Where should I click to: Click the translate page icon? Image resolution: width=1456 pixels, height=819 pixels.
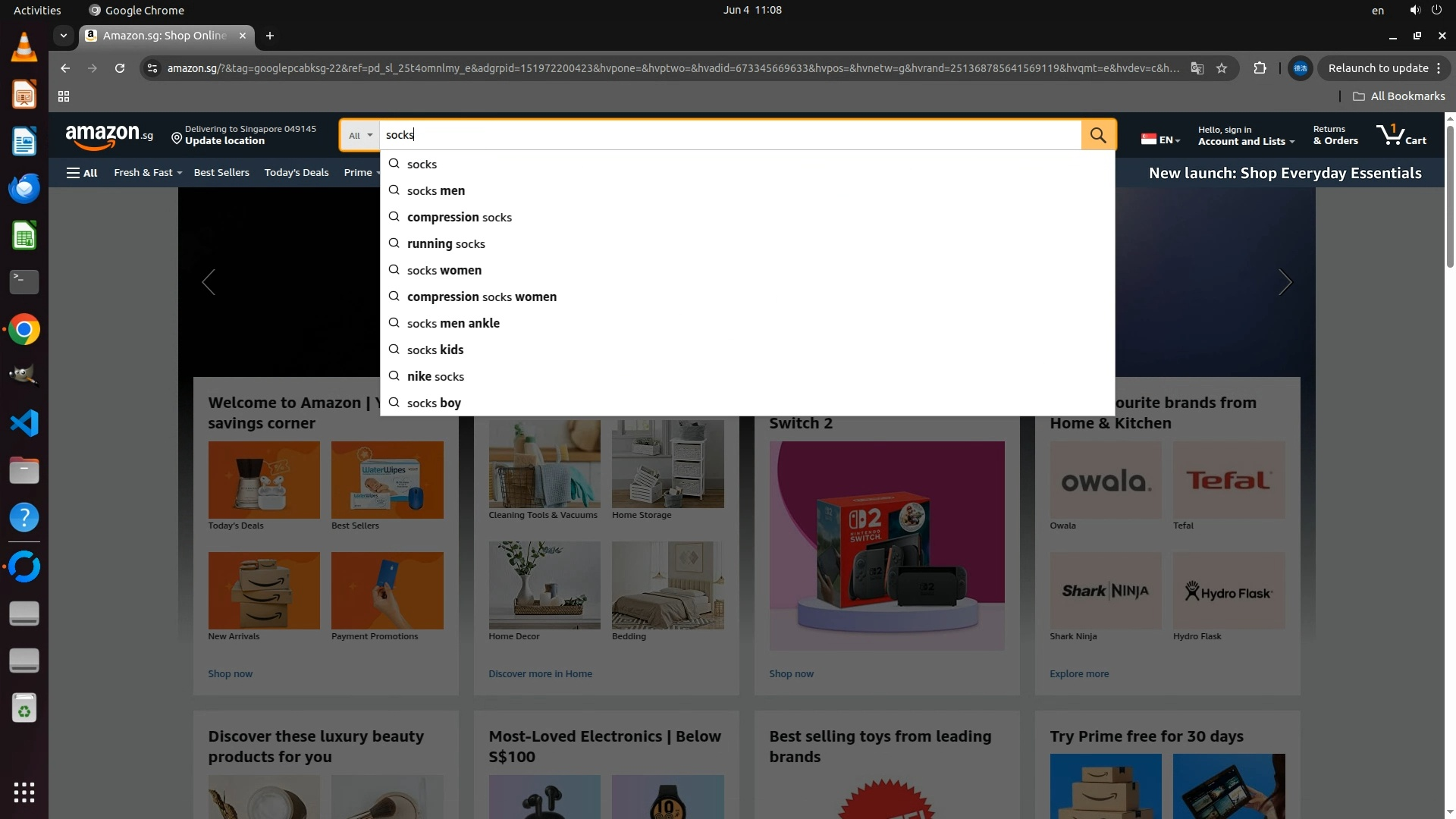[x=1197, y=68]
